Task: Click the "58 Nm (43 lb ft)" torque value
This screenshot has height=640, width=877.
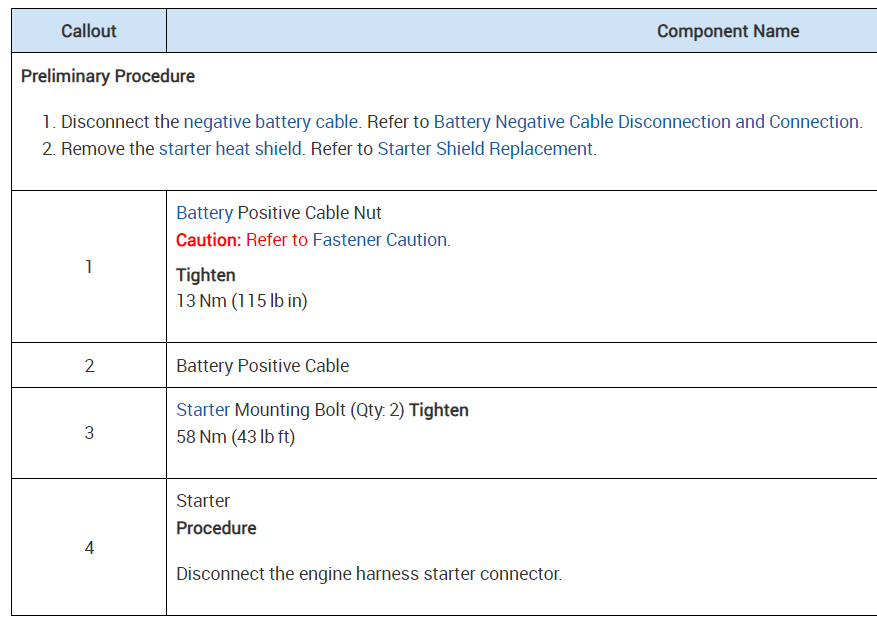Action: pos(235,437)
